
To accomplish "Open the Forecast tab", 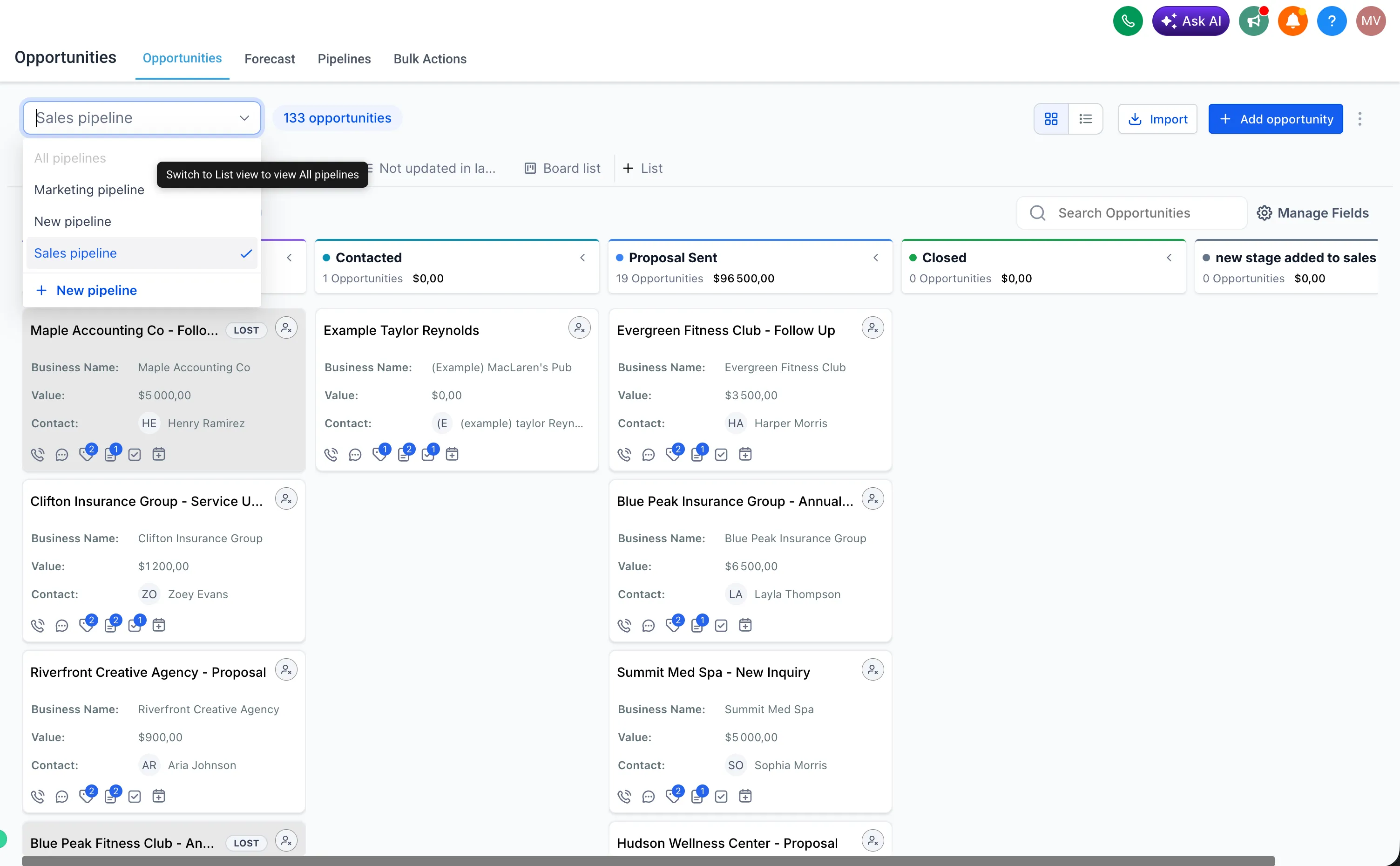I will (x=270, y=59).
